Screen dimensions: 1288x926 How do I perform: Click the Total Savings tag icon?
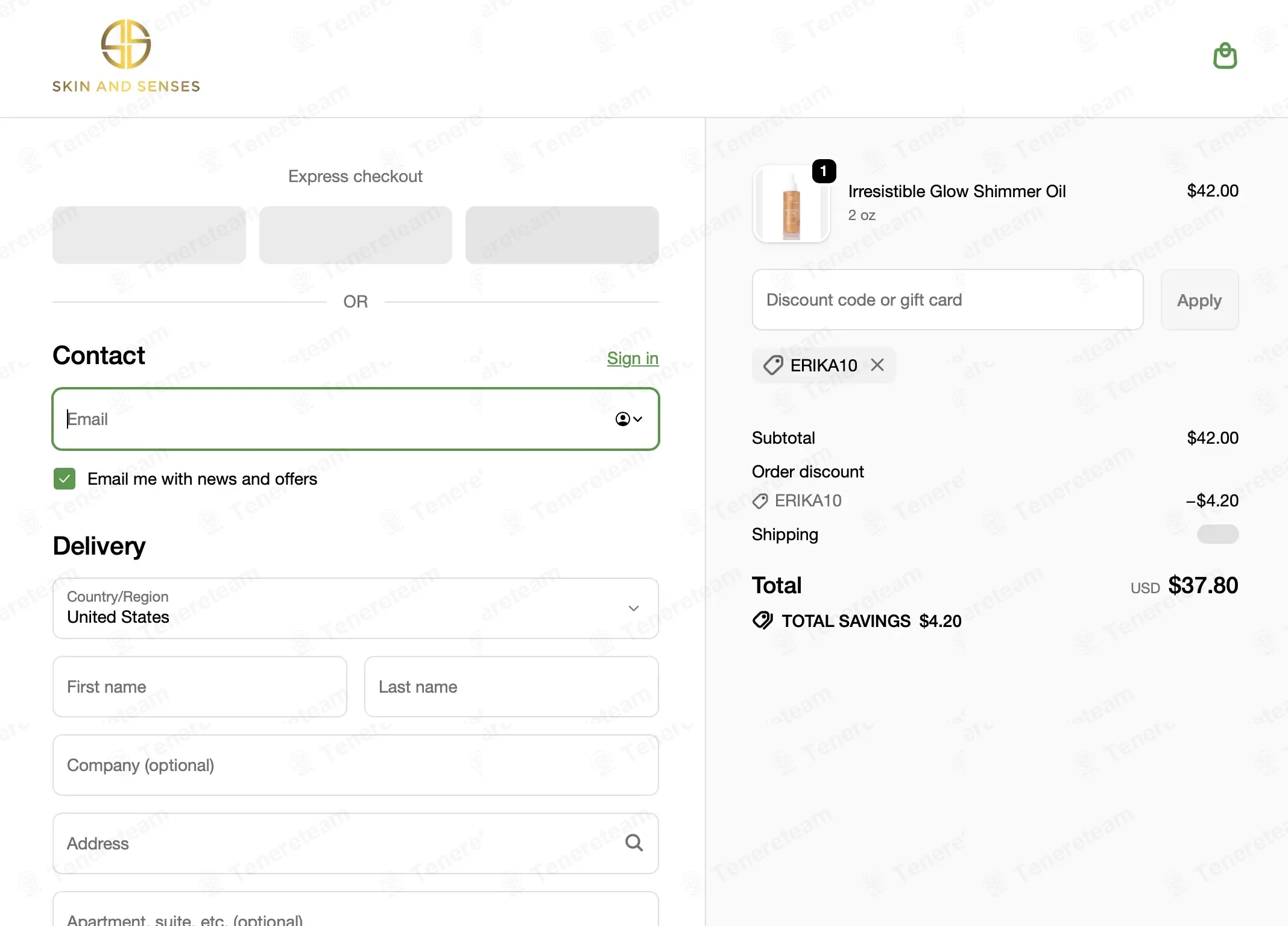click(x=763, y=620)
